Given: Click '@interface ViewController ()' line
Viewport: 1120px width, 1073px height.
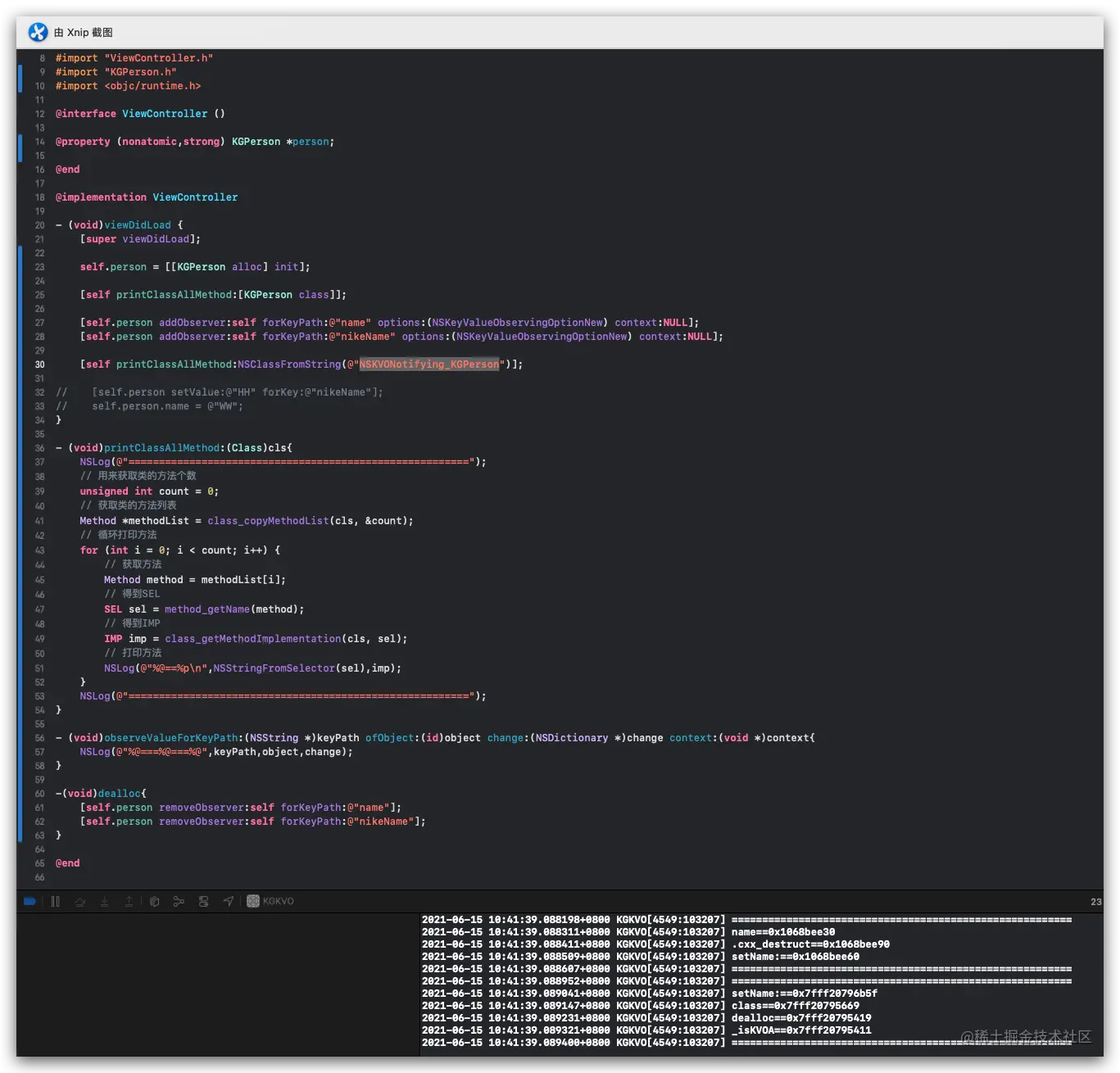Looking at the screenshot, I should [x=140, y=114].
